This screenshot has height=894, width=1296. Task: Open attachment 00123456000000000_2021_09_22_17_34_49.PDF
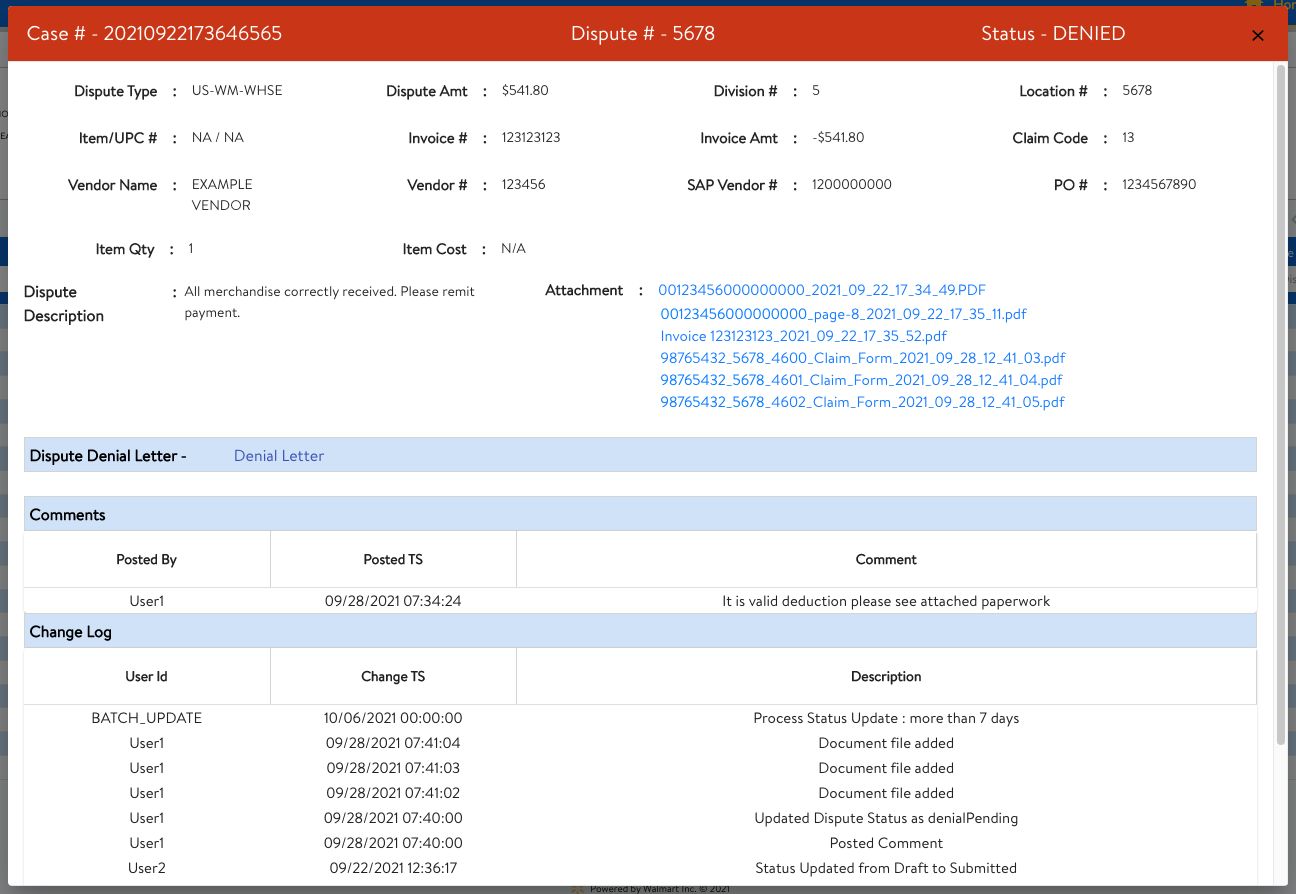pyautogui.click(x=822, y=290)
